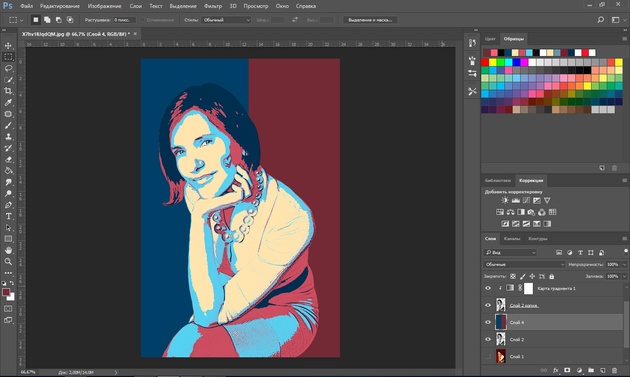Viewport: 630px width, 377px height.
Task: Switch to the Контуры tab
Action: [x=538, y=238]
